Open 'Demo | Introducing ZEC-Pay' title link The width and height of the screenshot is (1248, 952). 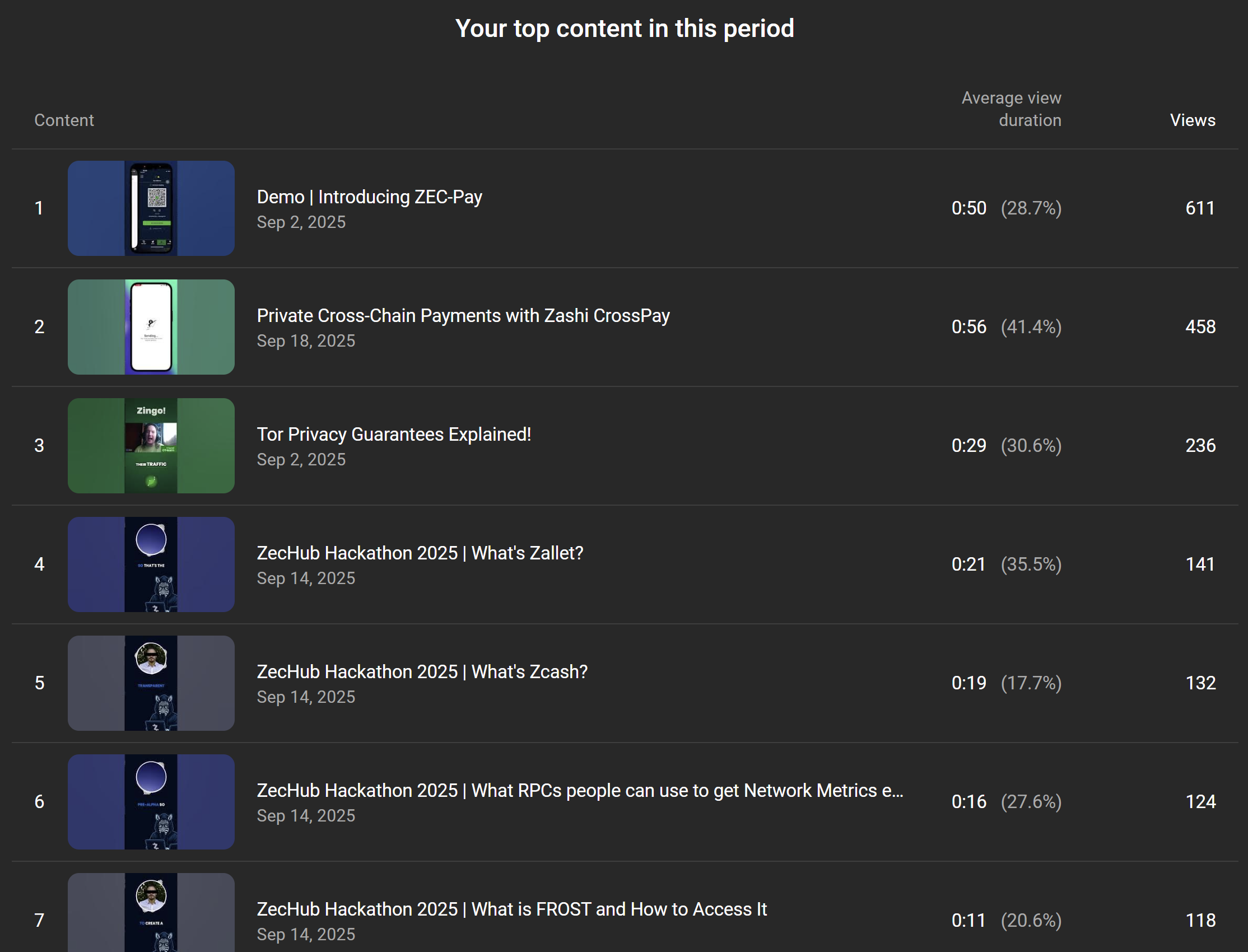pyautogui.click(x=369, y=197)
